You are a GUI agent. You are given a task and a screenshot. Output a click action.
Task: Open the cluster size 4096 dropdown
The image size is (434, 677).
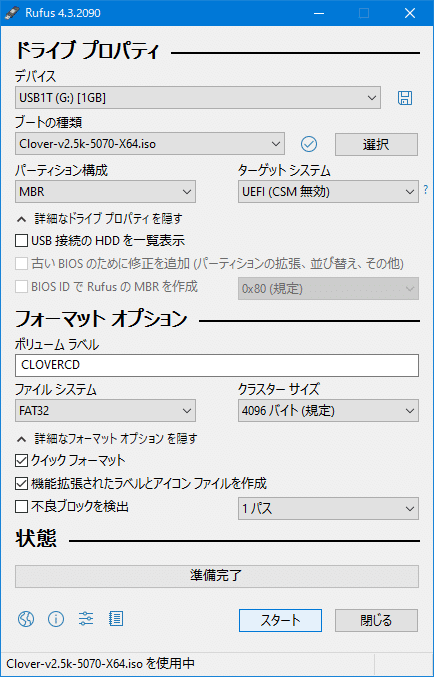pyautogui.click(x=328, y=411)
